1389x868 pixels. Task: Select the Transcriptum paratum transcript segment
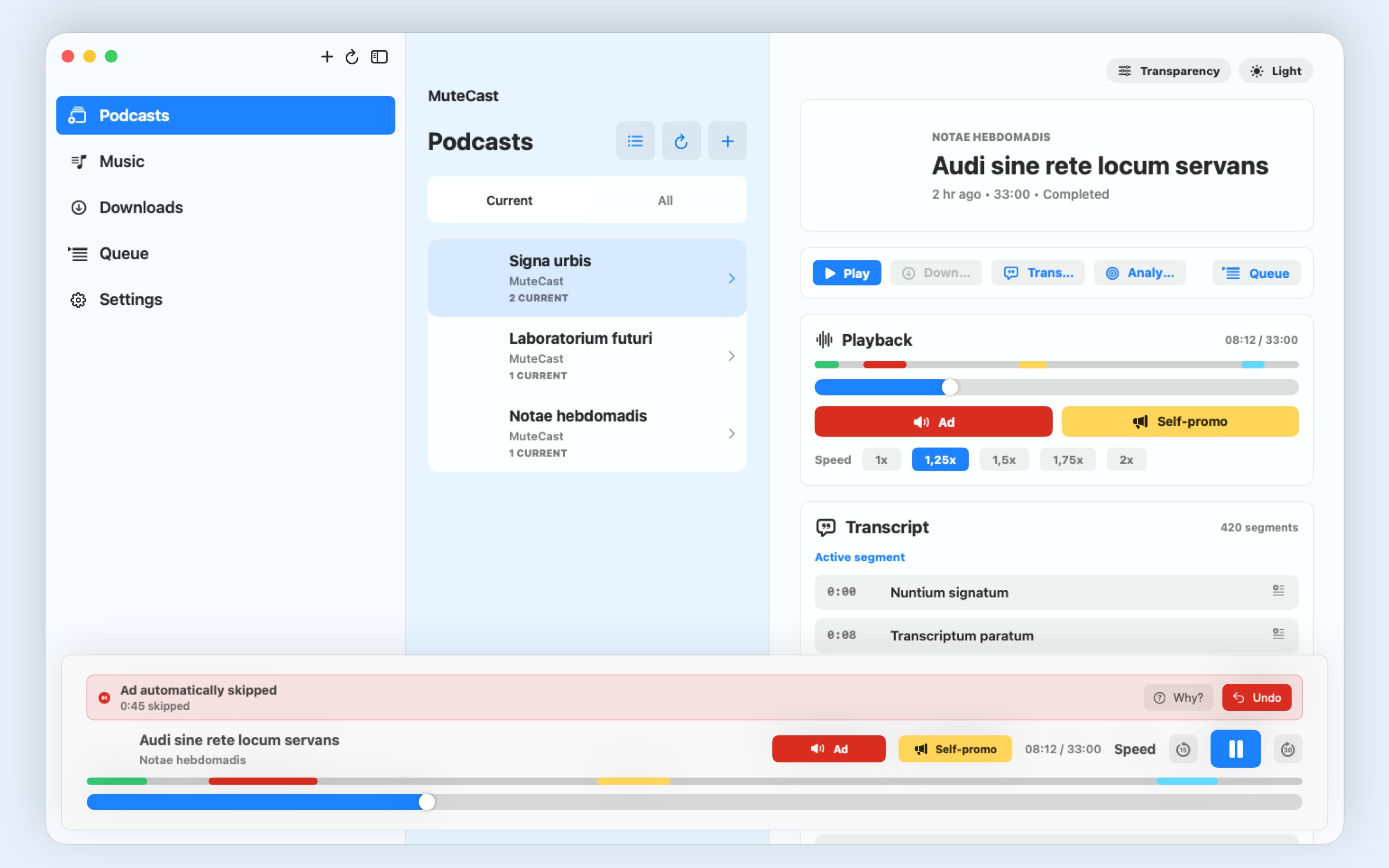(x=1056, y=636)
